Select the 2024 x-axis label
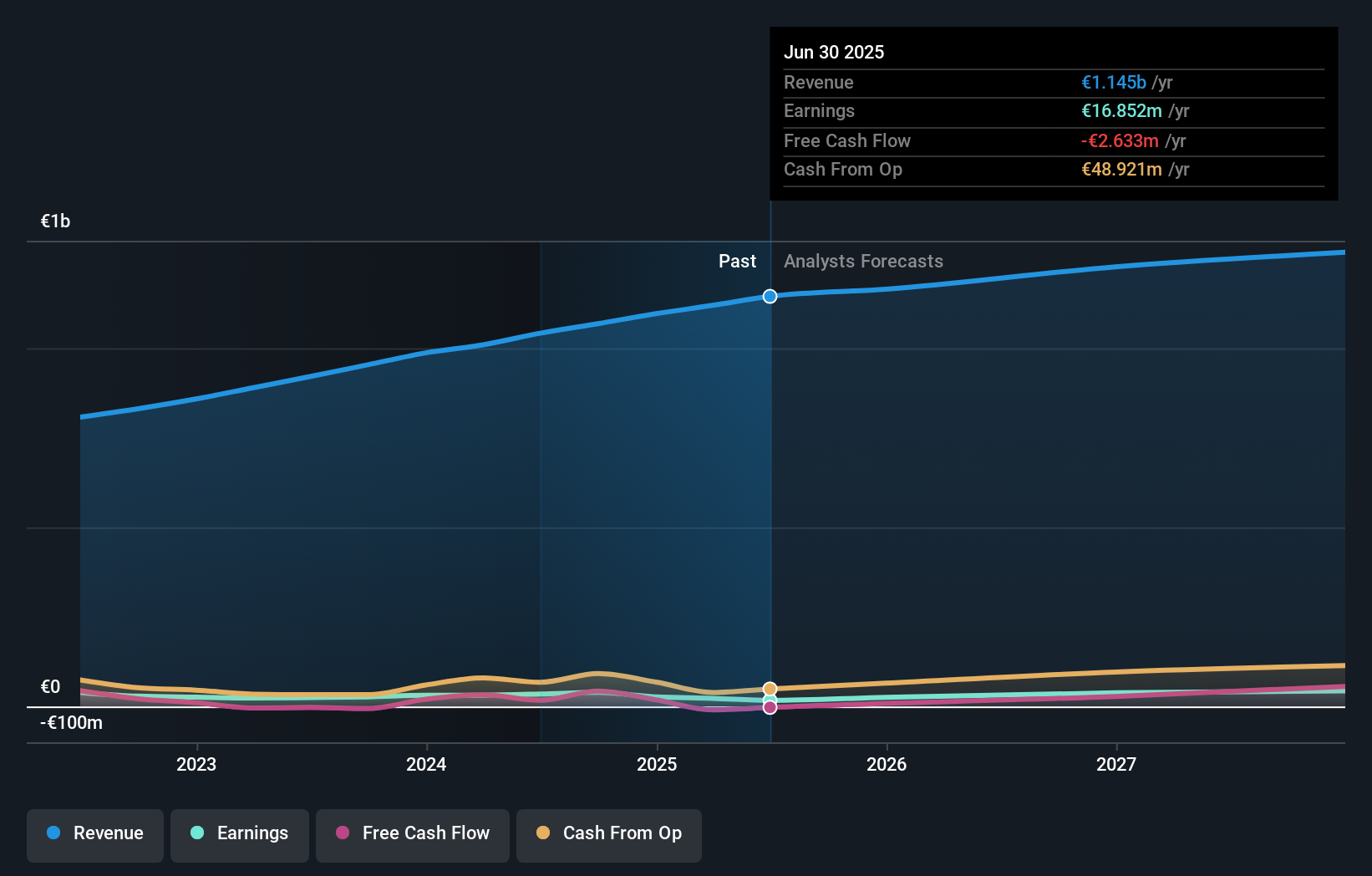This screenshot has height=876, width=1372. 426,764
